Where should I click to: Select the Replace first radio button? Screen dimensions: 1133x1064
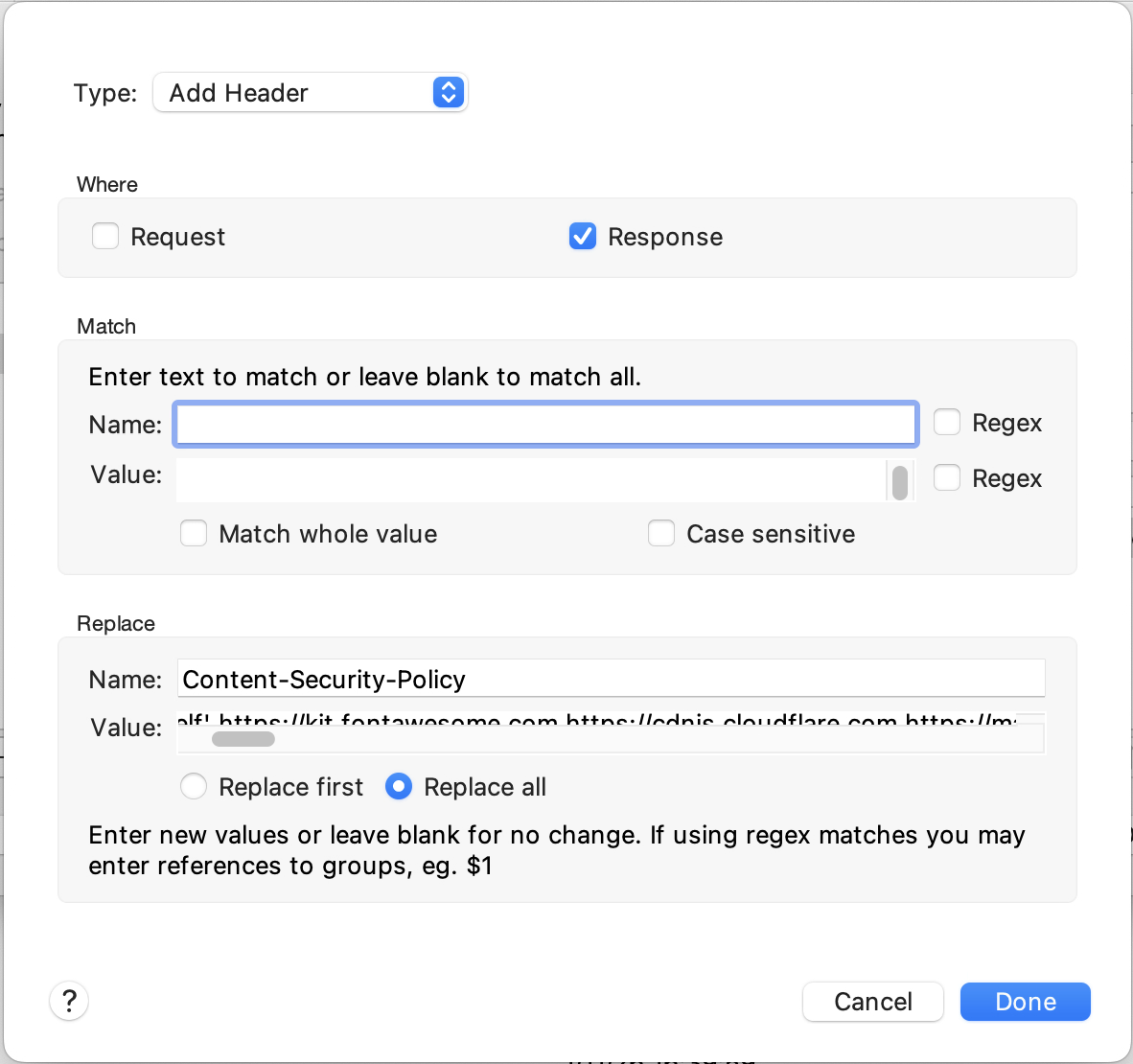194,786
